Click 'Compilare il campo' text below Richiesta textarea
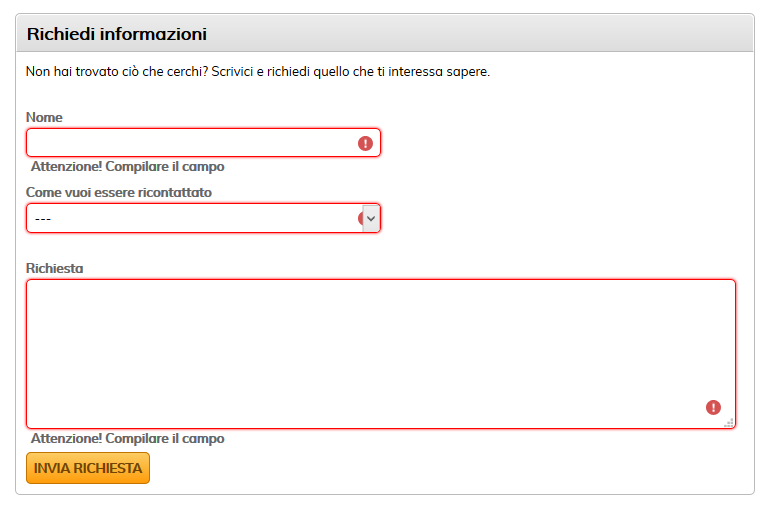The width and height of the screenshot is (774, 511). click(x=165, y=439)
